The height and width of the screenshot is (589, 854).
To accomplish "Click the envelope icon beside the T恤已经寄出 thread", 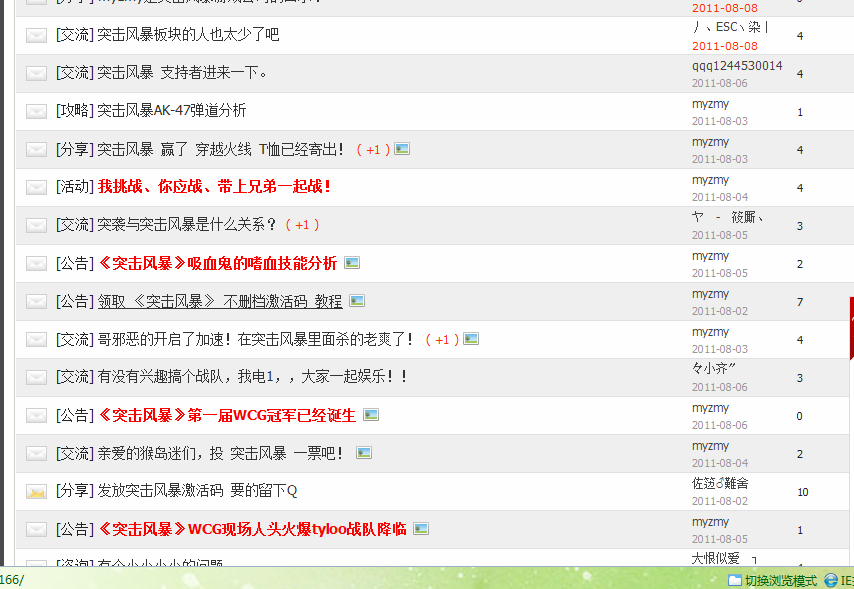I will (x=36, y=149).
